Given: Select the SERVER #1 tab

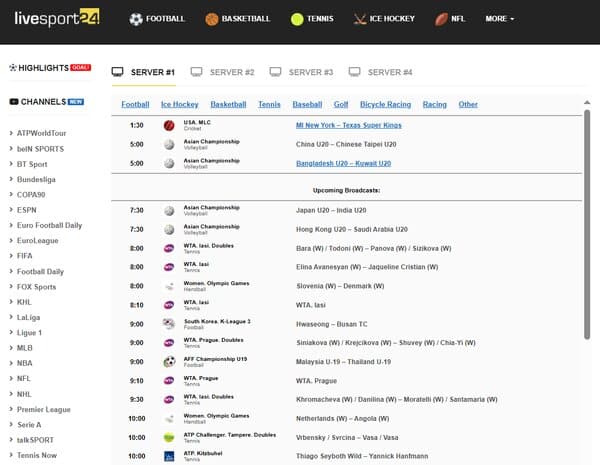Looking at the screenshot, I should (143, 72).
